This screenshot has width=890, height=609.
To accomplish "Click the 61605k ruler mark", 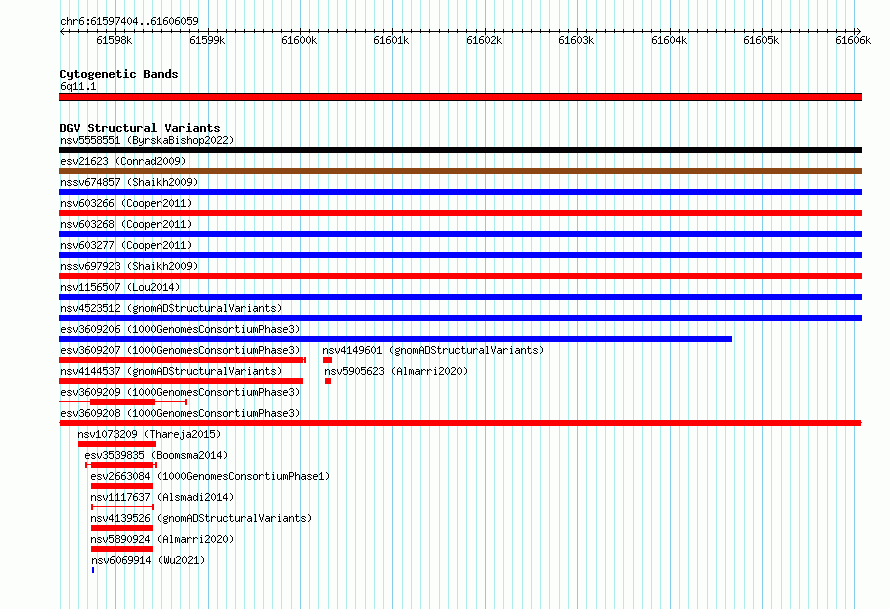I will pyautogui.click(x=761, y=40).
